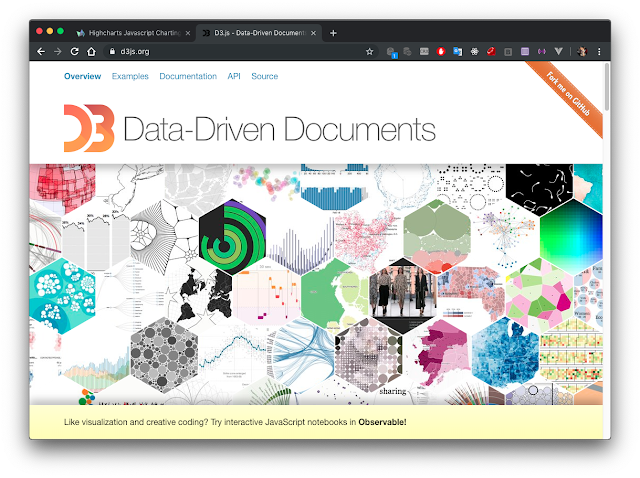Screen dimensions: 640x478
Task: Open the red hand blocker extension
Action: pos(441,51)
